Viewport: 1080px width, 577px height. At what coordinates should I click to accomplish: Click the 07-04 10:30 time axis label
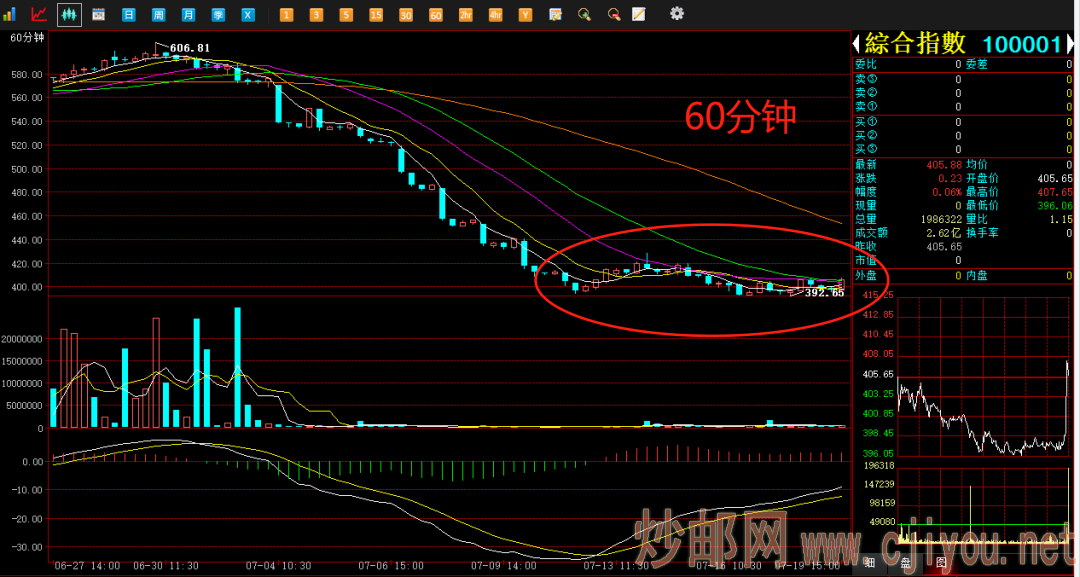click(278, 565)
